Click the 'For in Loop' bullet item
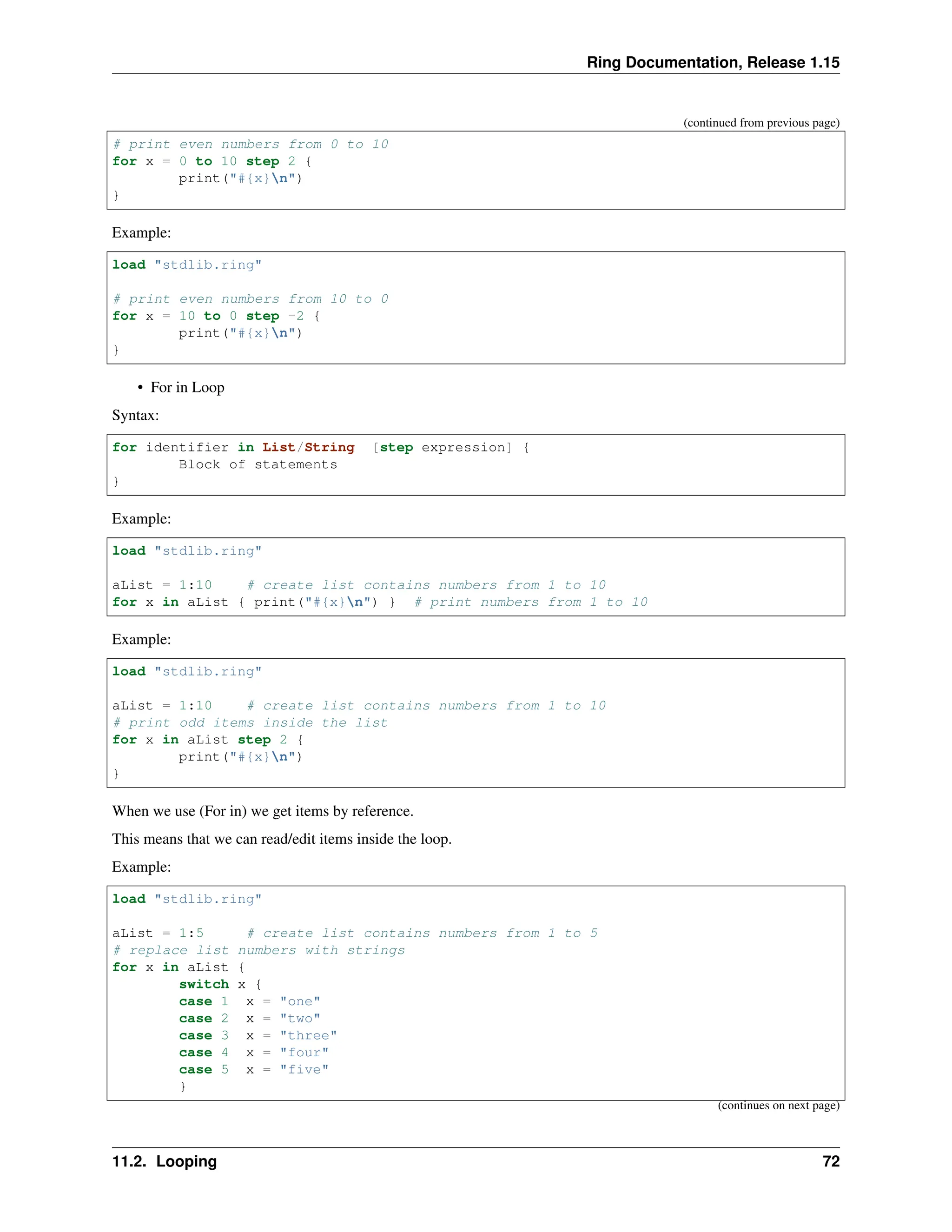This screenshot has width=952, height=1232. click(x=187, y=388)
